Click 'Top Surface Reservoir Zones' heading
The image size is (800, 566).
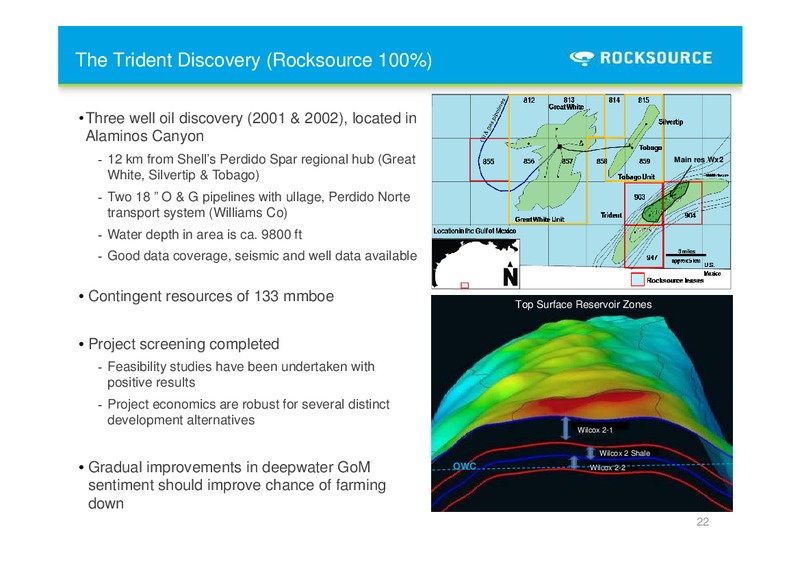(x=583, y=305)
